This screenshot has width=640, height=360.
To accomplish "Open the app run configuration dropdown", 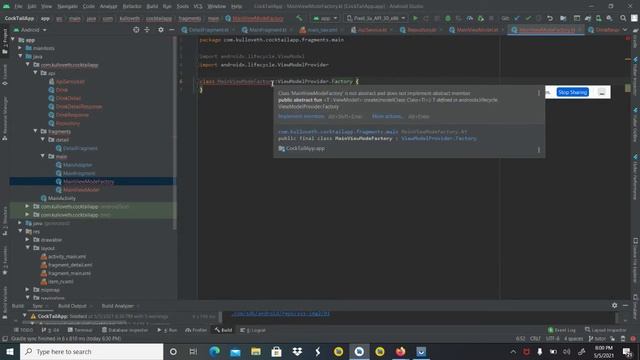I will click(x=325, y=18).
